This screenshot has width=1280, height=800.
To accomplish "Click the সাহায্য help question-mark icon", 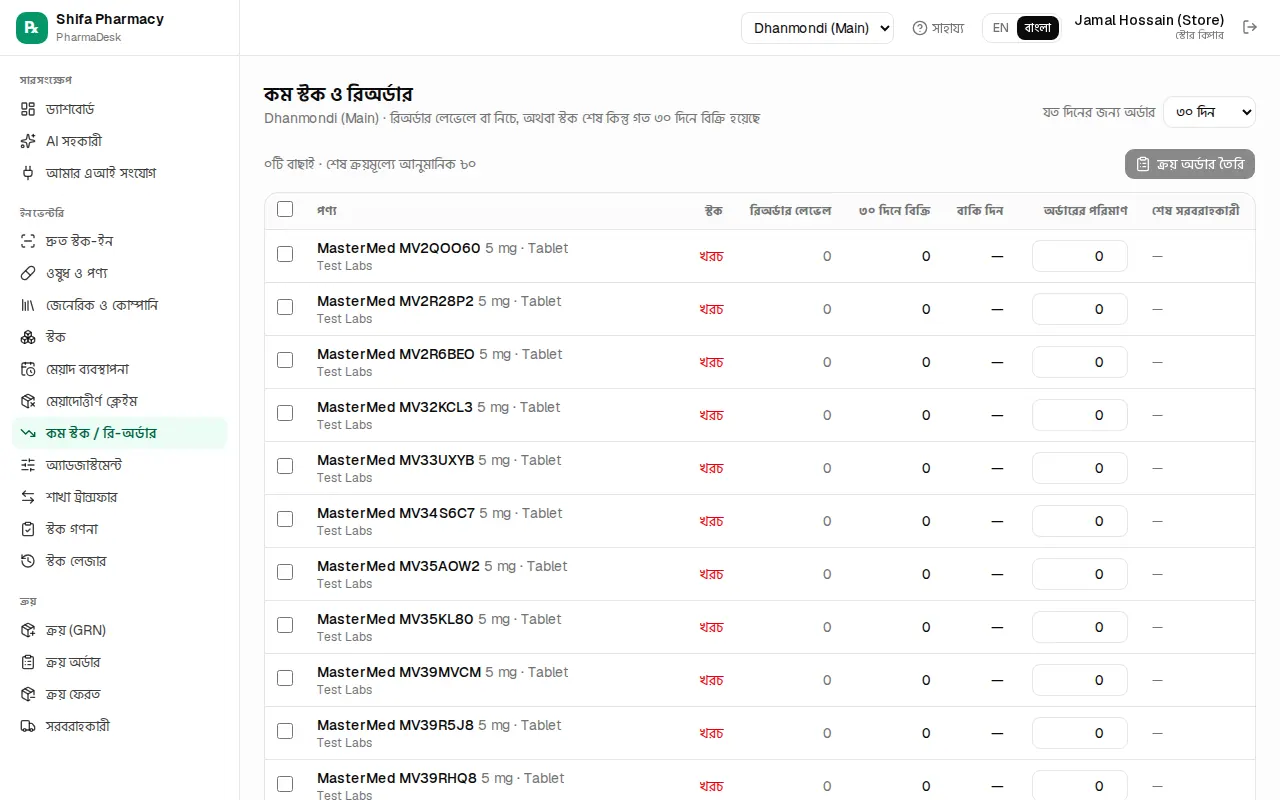I will [x=920, y=28].
